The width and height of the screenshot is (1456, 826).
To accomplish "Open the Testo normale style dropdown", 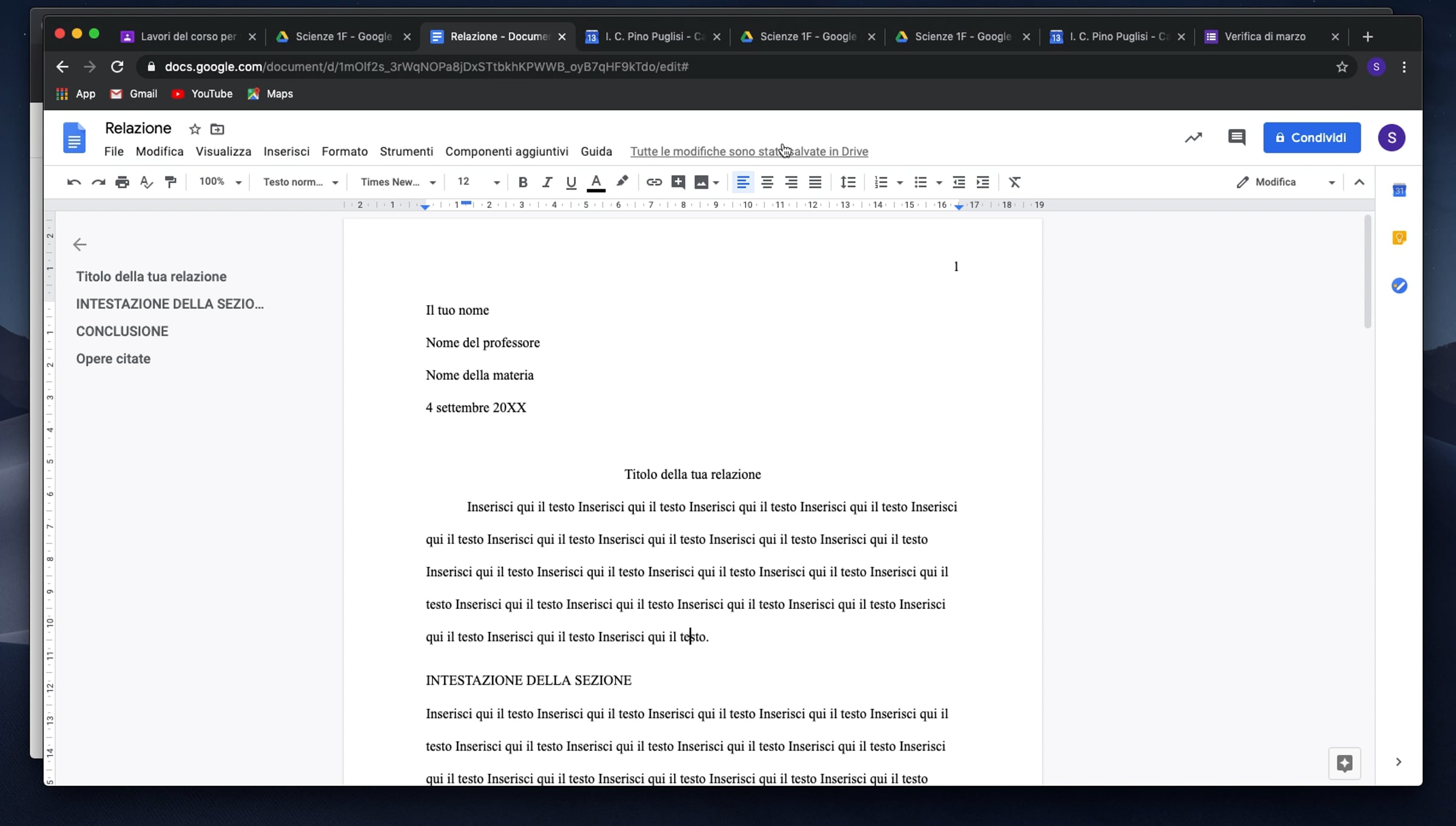I will tap(300, 182).
